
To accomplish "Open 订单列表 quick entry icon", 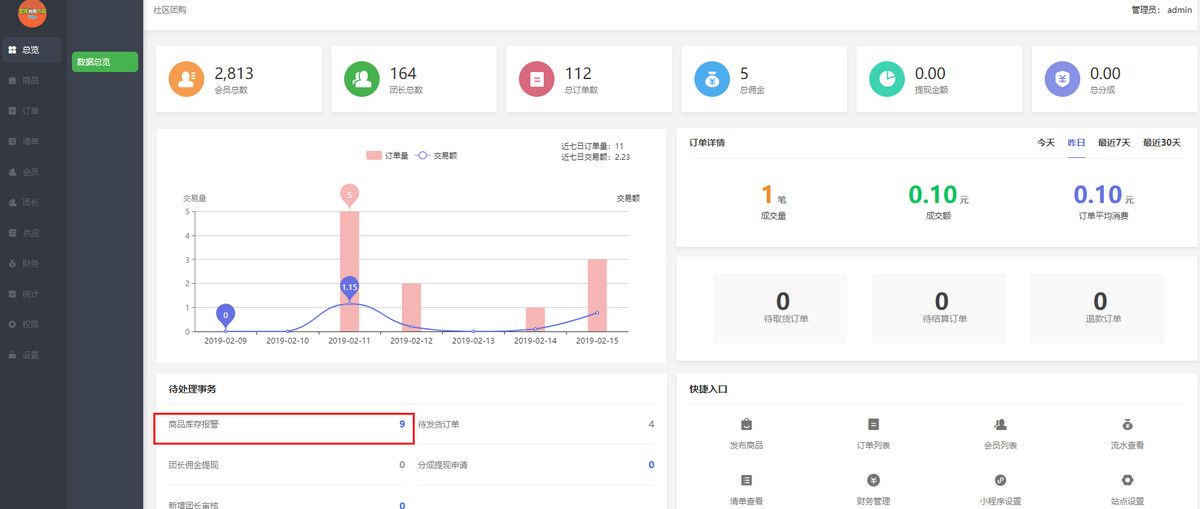I will tap(873, 425).
